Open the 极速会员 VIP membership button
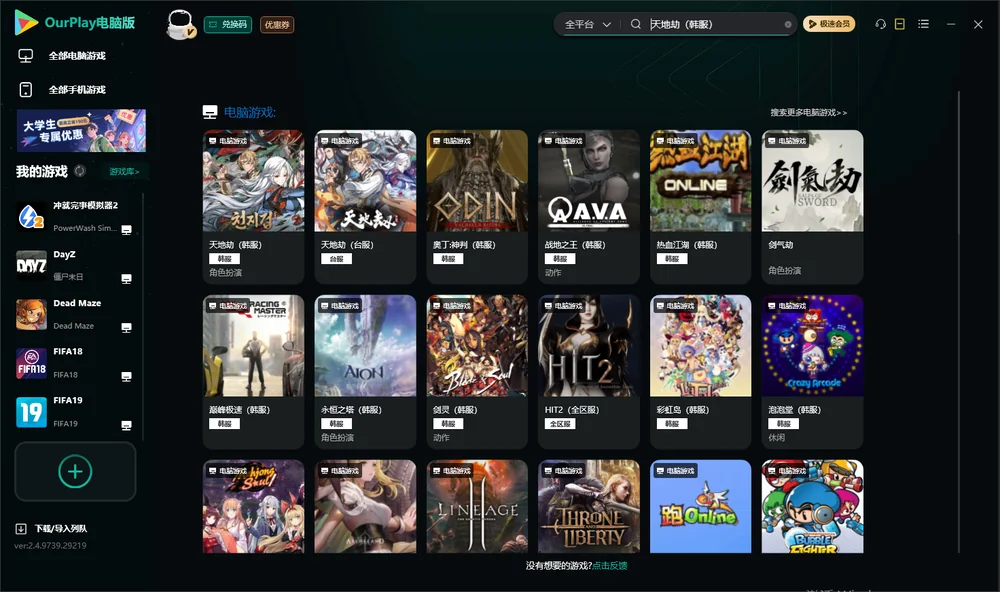Image resolution: width=1000 pixels, height=592 pixels. (829, 24)
